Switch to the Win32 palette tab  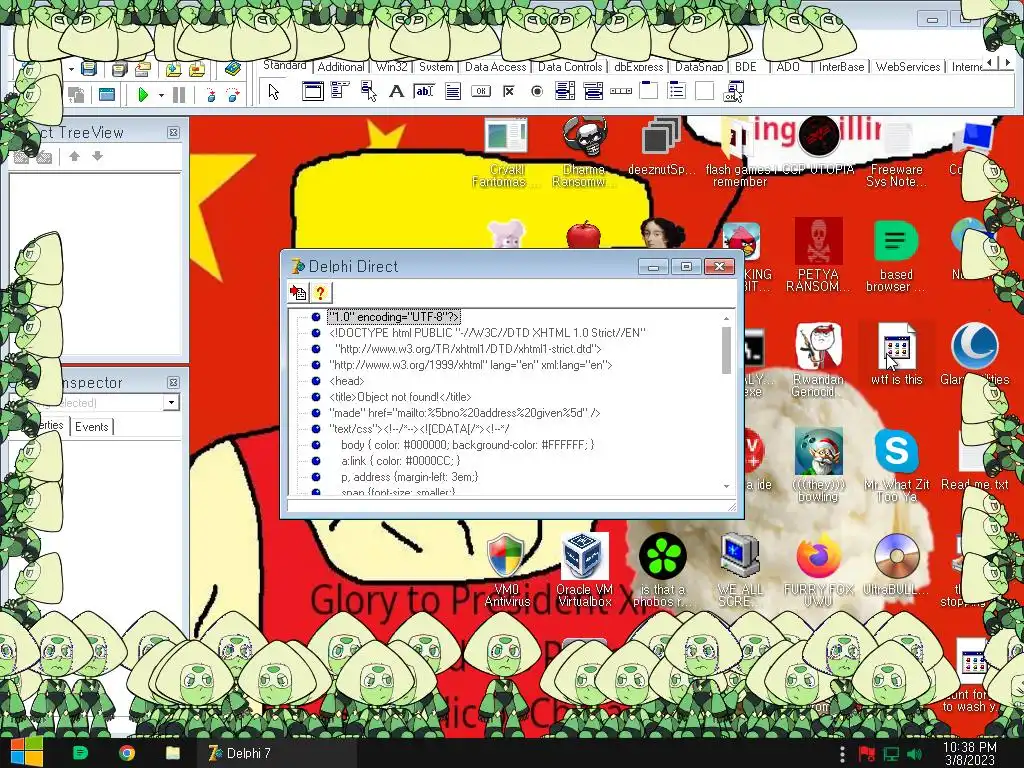[x=391, y=67]
